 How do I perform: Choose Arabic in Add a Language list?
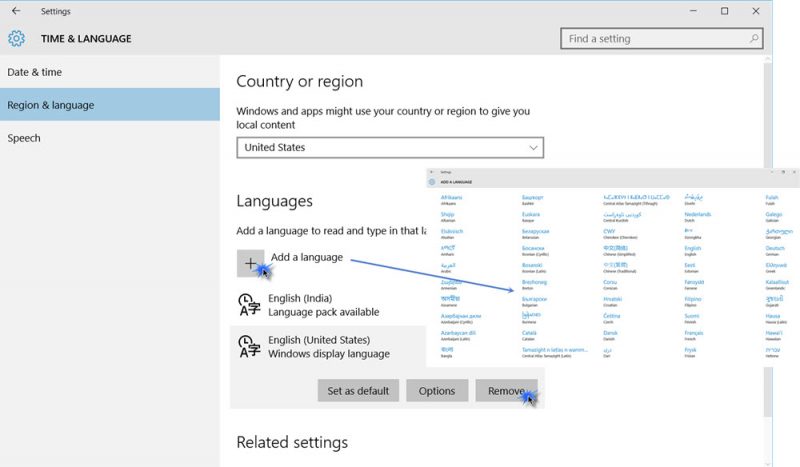tap(448, 267)
